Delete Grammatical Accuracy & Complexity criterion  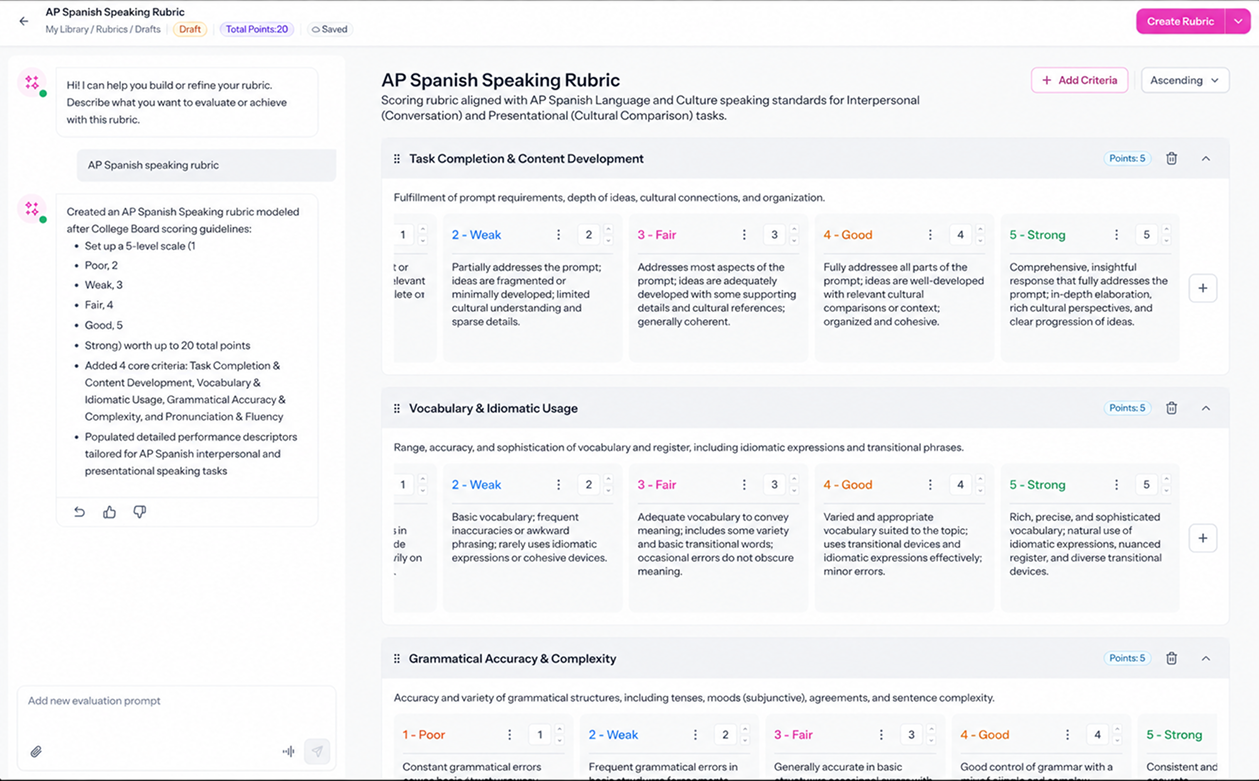pyautogui.click(x=1171, y=658)
